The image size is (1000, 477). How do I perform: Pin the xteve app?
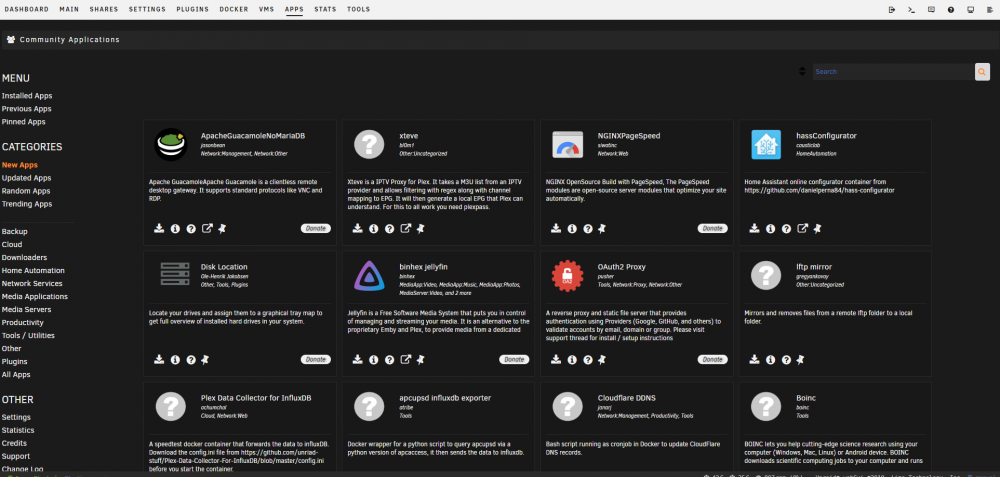(x=420, y=228)
